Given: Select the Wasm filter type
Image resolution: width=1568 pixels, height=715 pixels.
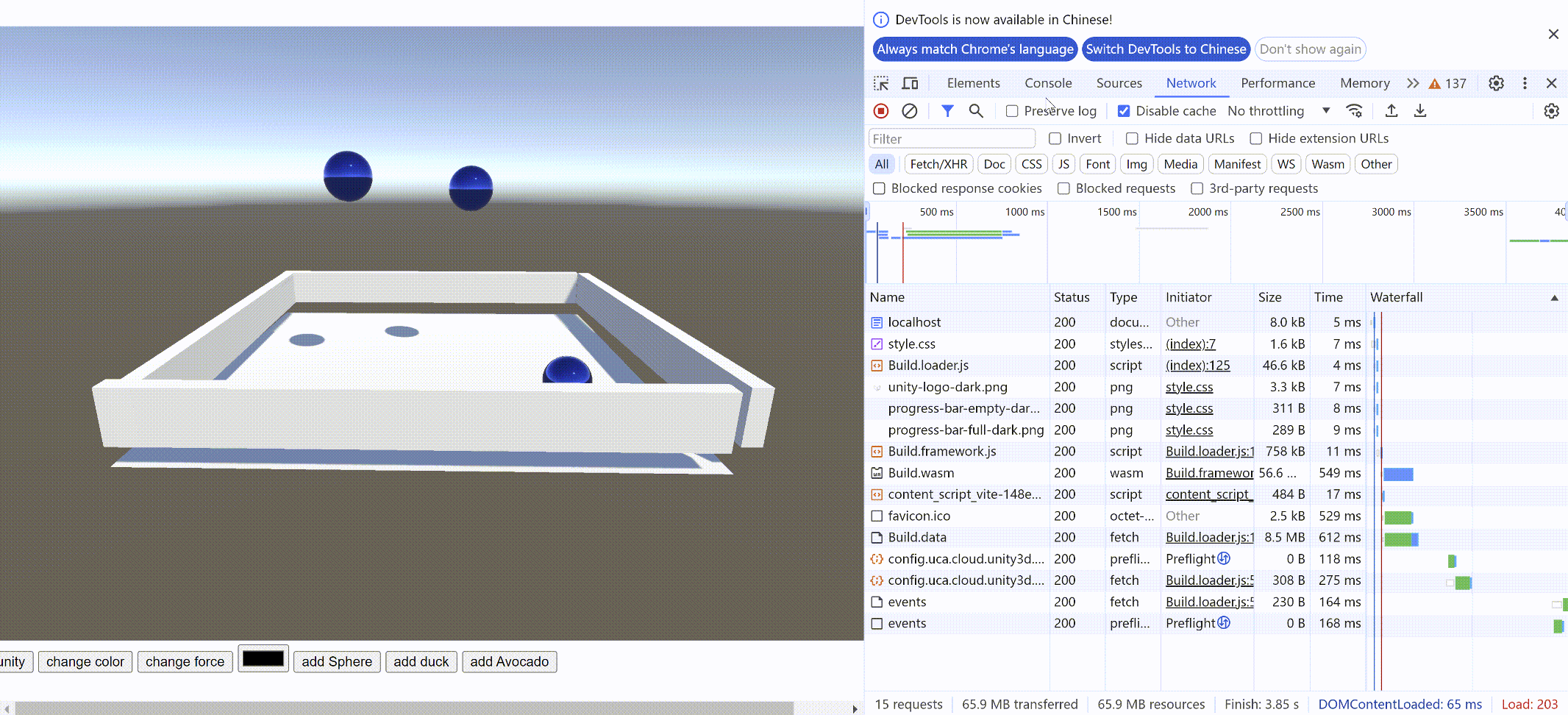Looking at the screenshot, I should (1328, 164).
